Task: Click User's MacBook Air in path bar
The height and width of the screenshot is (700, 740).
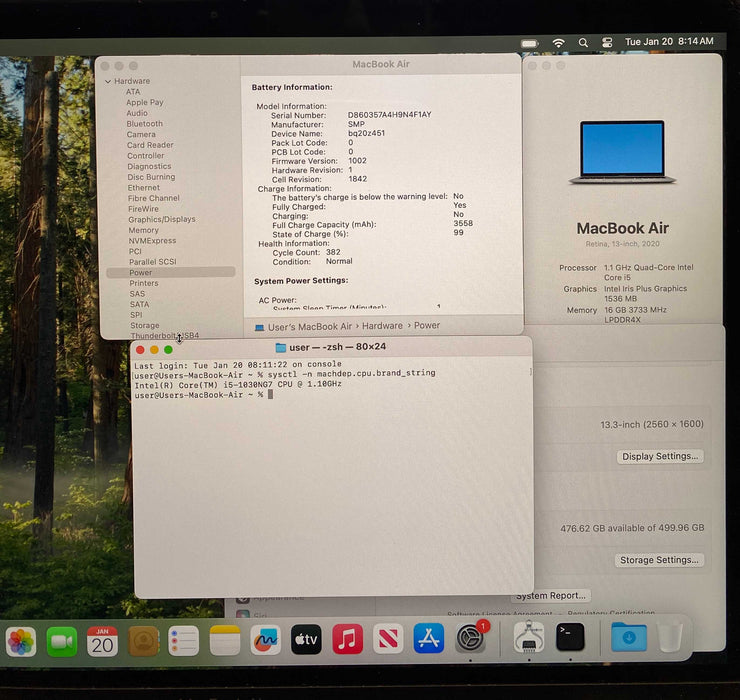Action: [x=310, y=327]
